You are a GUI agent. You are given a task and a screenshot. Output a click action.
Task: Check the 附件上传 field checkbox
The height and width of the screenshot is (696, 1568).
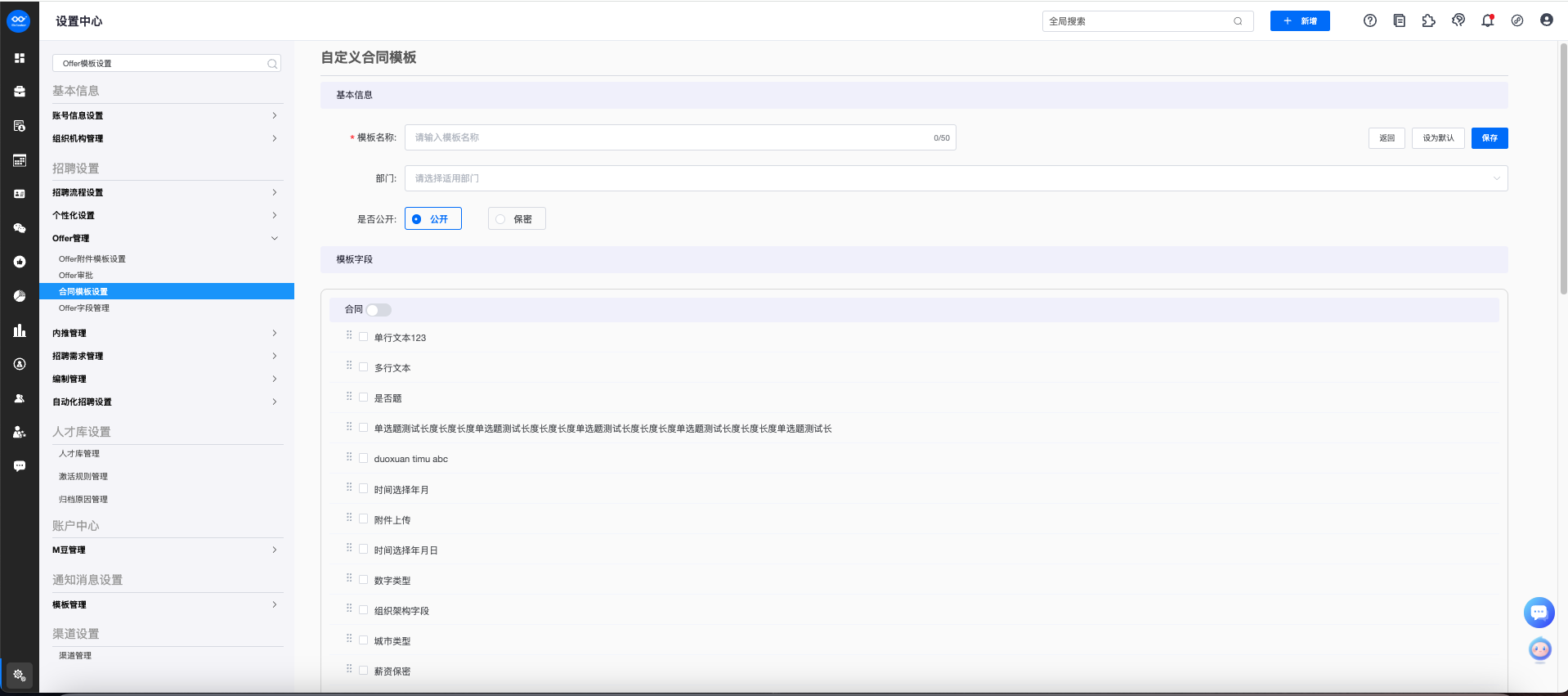(364, 519)
